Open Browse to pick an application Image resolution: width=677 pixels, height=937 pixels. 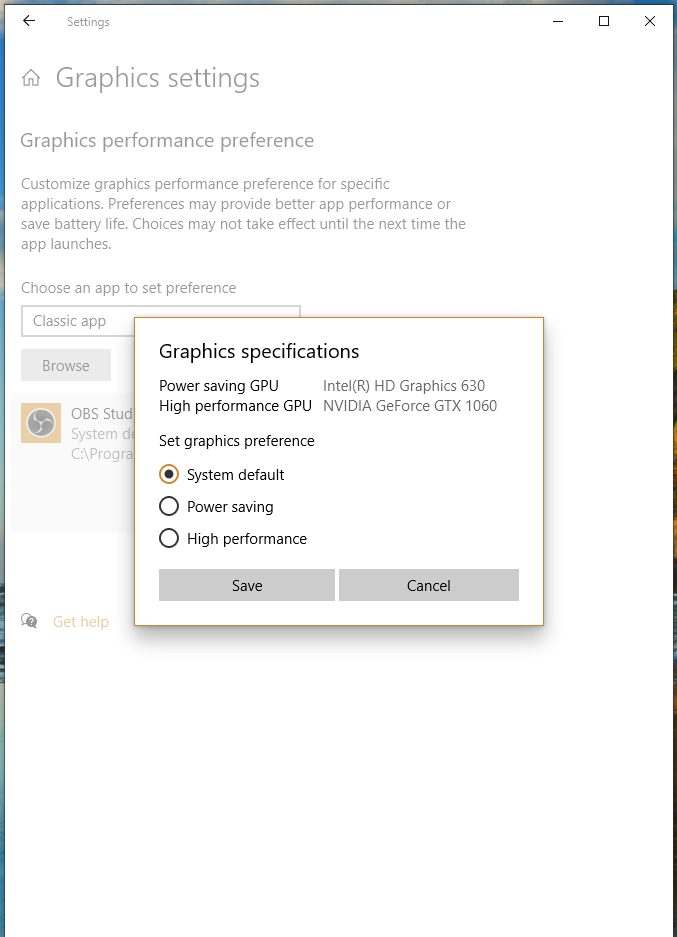tap(65, 365)
